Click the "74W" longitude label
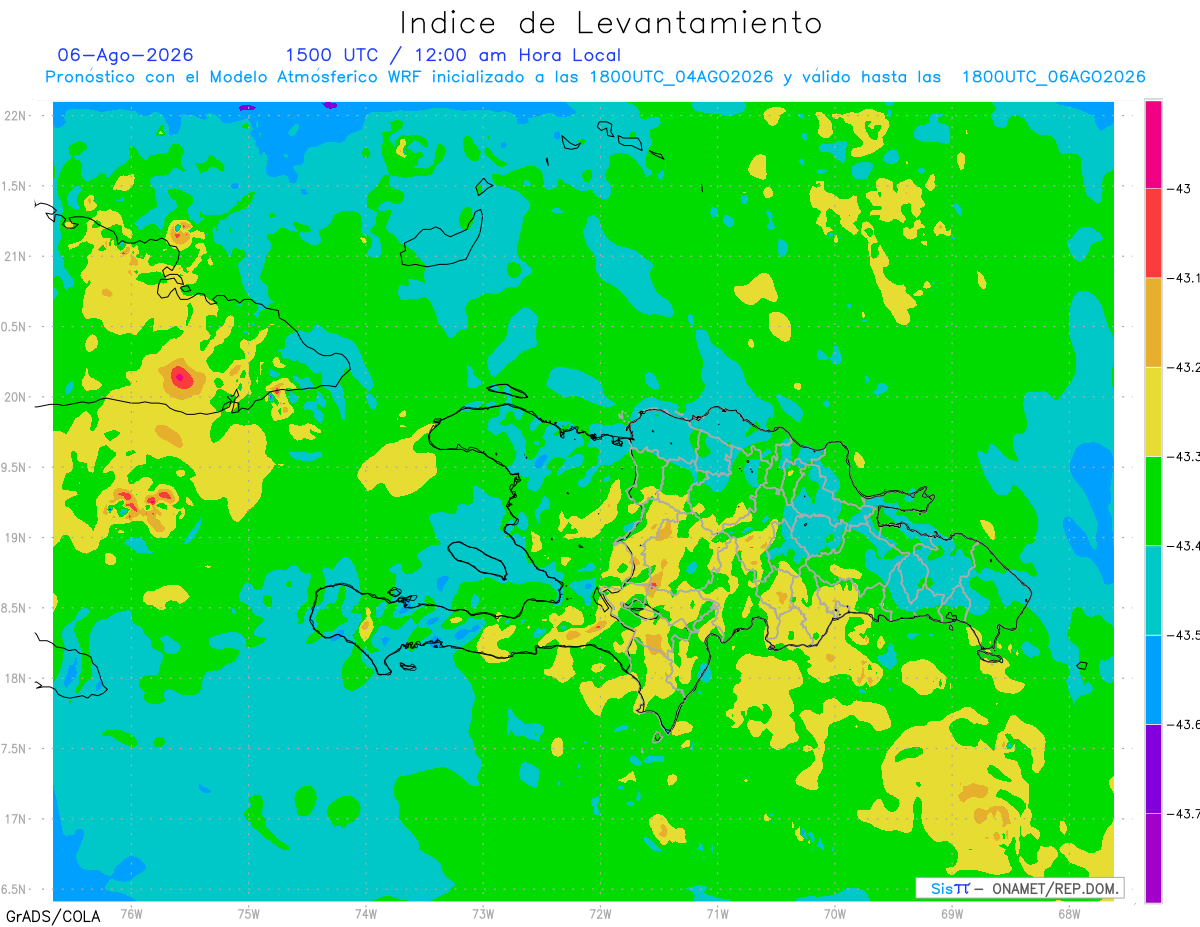1200x927 pixels. (x=366, y=913)
